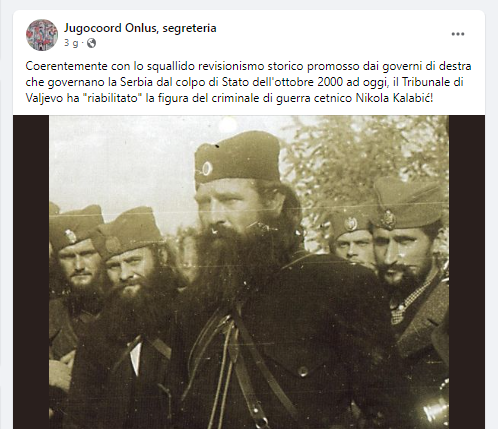Click the photo's left black margin
498x429 pixels.
(31, 272)
